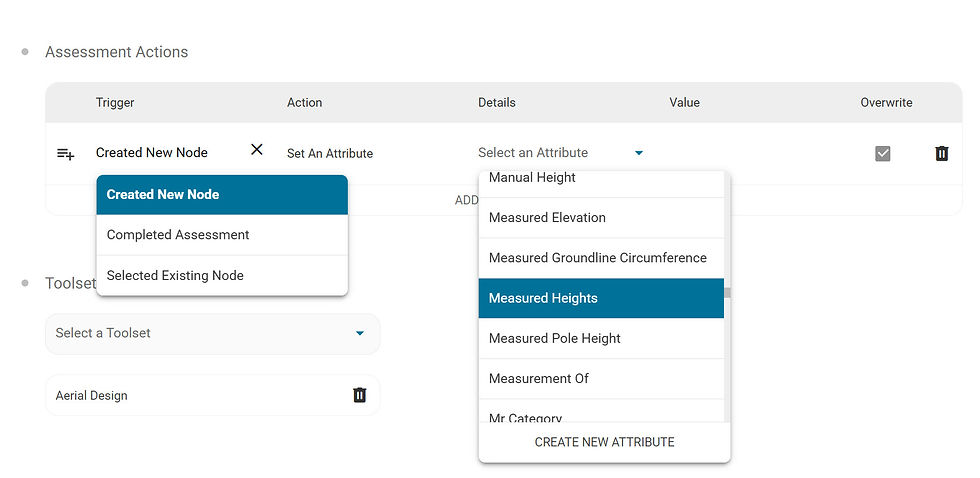Choose Selected Existing Node trigger option
The image size is (980, 478).
[x=222, y=276]
